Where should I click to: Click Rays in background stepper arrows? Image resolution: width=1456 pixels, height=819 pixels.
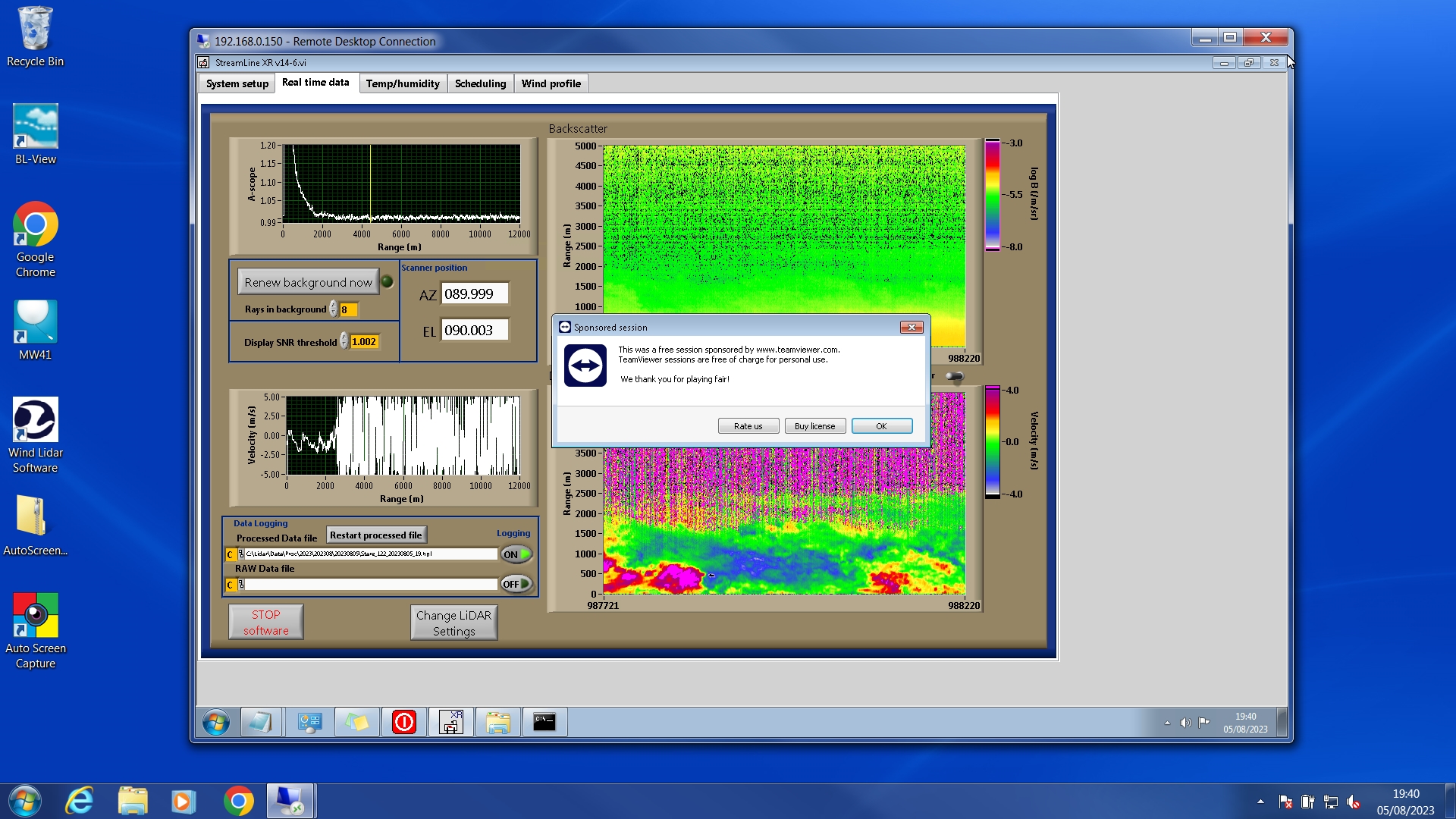pos(333,309)
